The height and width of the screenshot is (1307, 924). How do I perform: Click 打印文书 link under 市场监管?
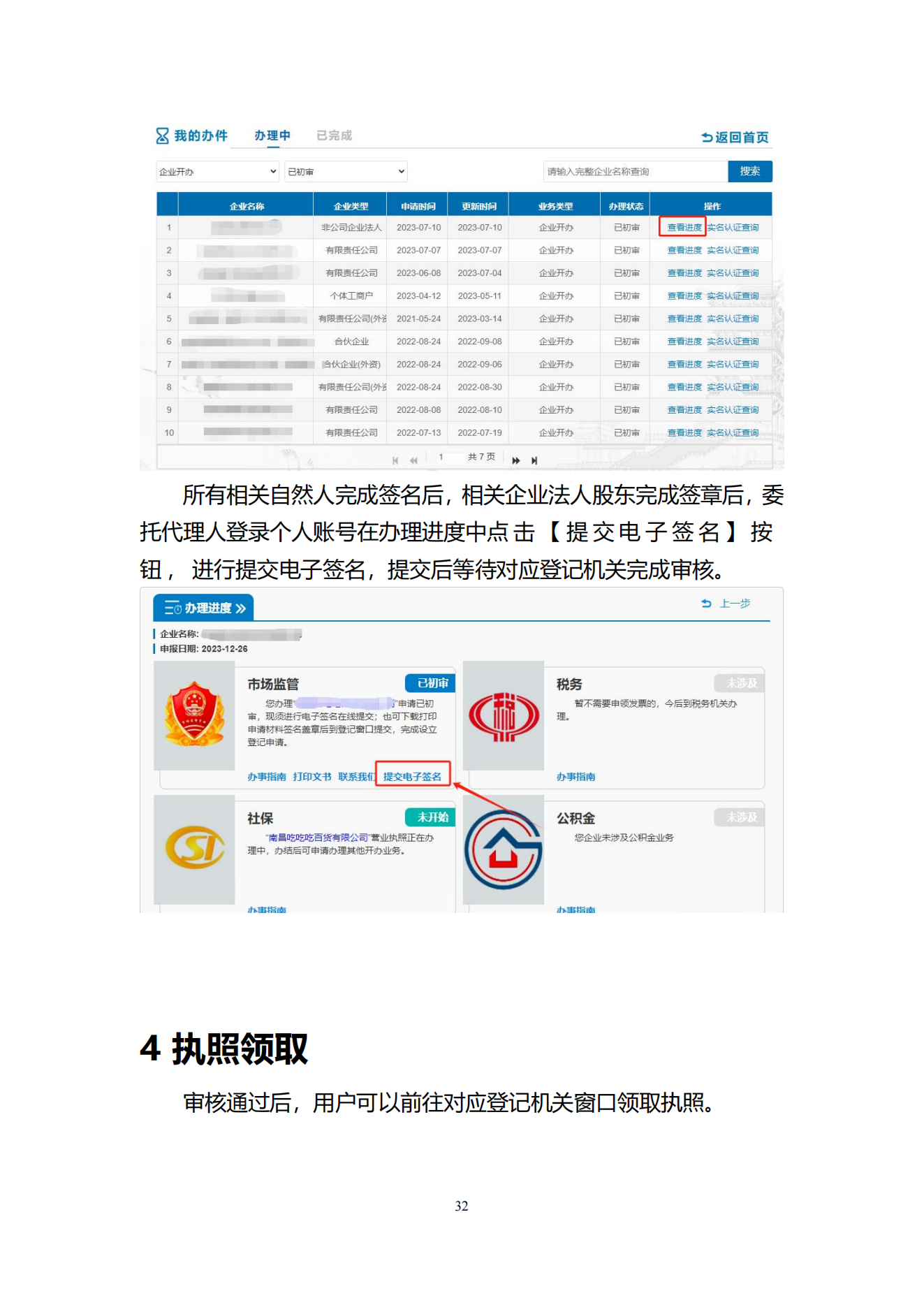(311, 777)
